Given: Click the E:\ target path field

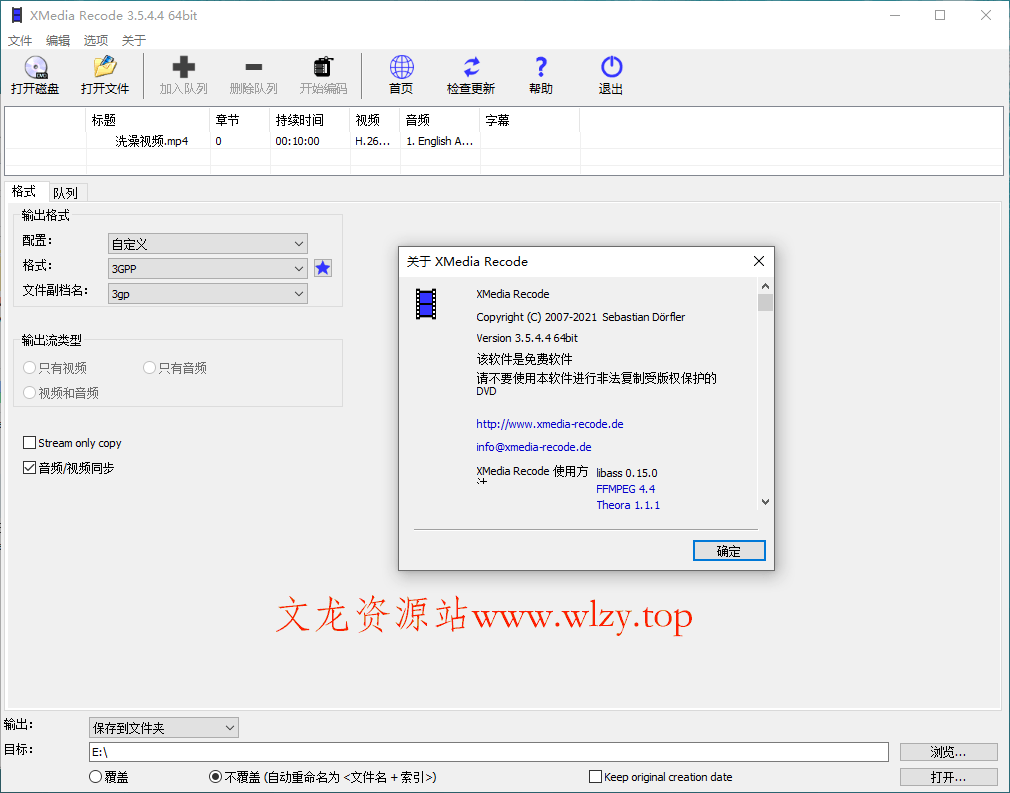Looking at the screenshot, I should click(400, 751).
